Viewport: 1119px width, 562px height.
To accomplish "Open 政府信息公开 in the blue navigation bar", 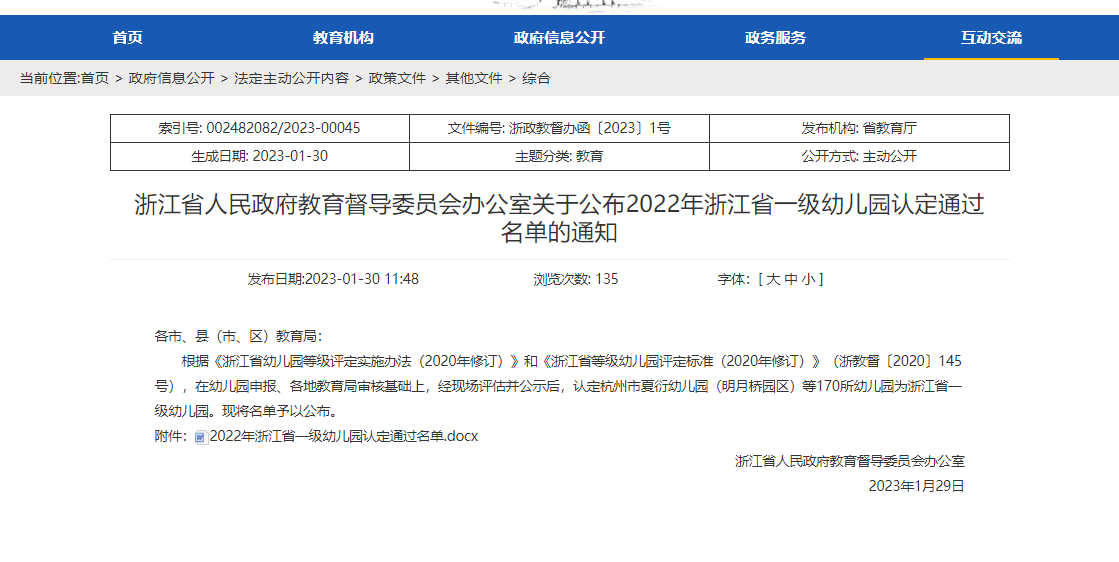I will pyautogui.click(x=559, y=38).
